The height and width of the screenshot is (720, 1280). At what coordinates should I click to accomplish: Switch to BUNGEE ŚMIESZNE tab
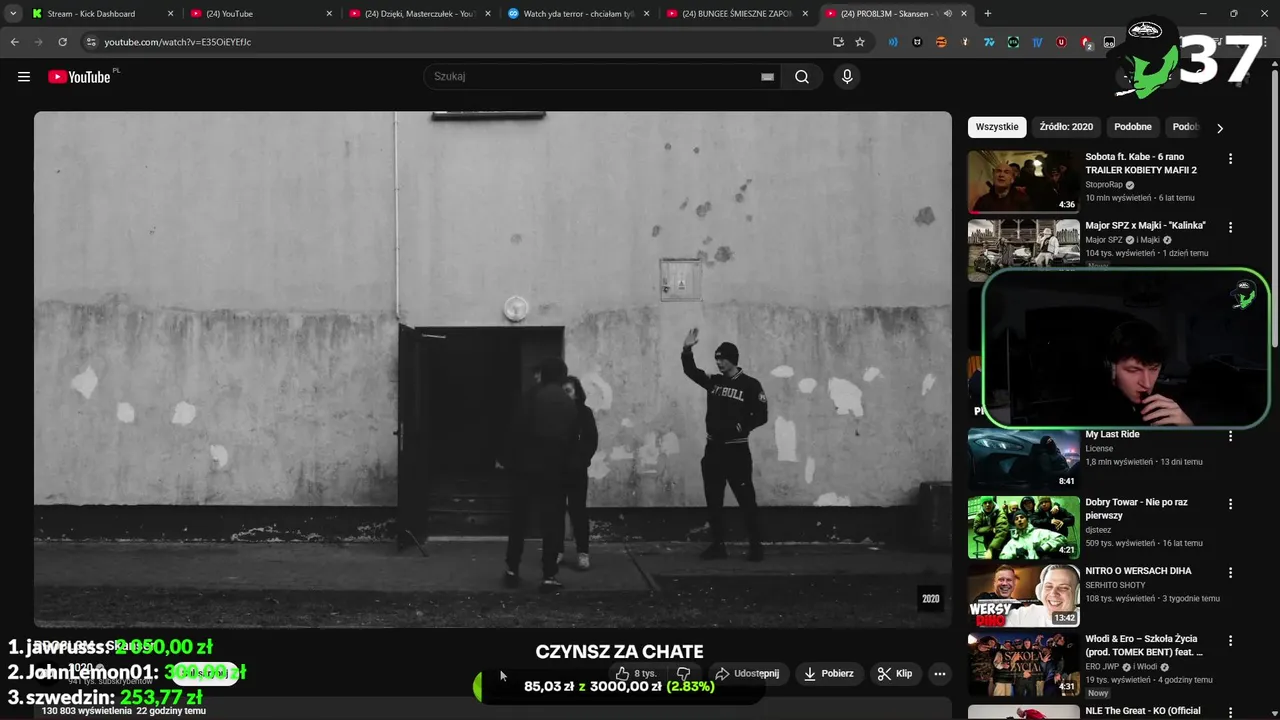coord(736,14)
